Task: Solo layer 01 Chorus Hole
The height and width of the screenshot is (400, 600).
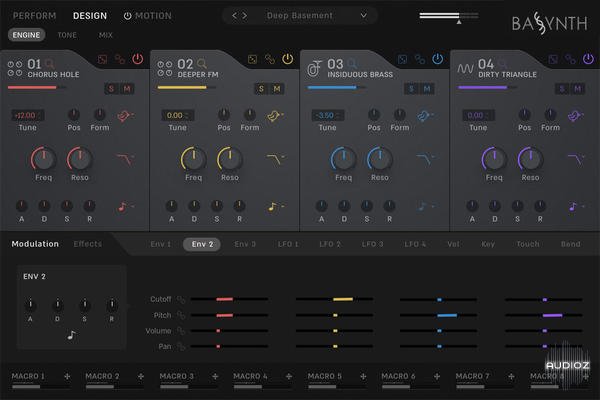Action: coord(111,89)
